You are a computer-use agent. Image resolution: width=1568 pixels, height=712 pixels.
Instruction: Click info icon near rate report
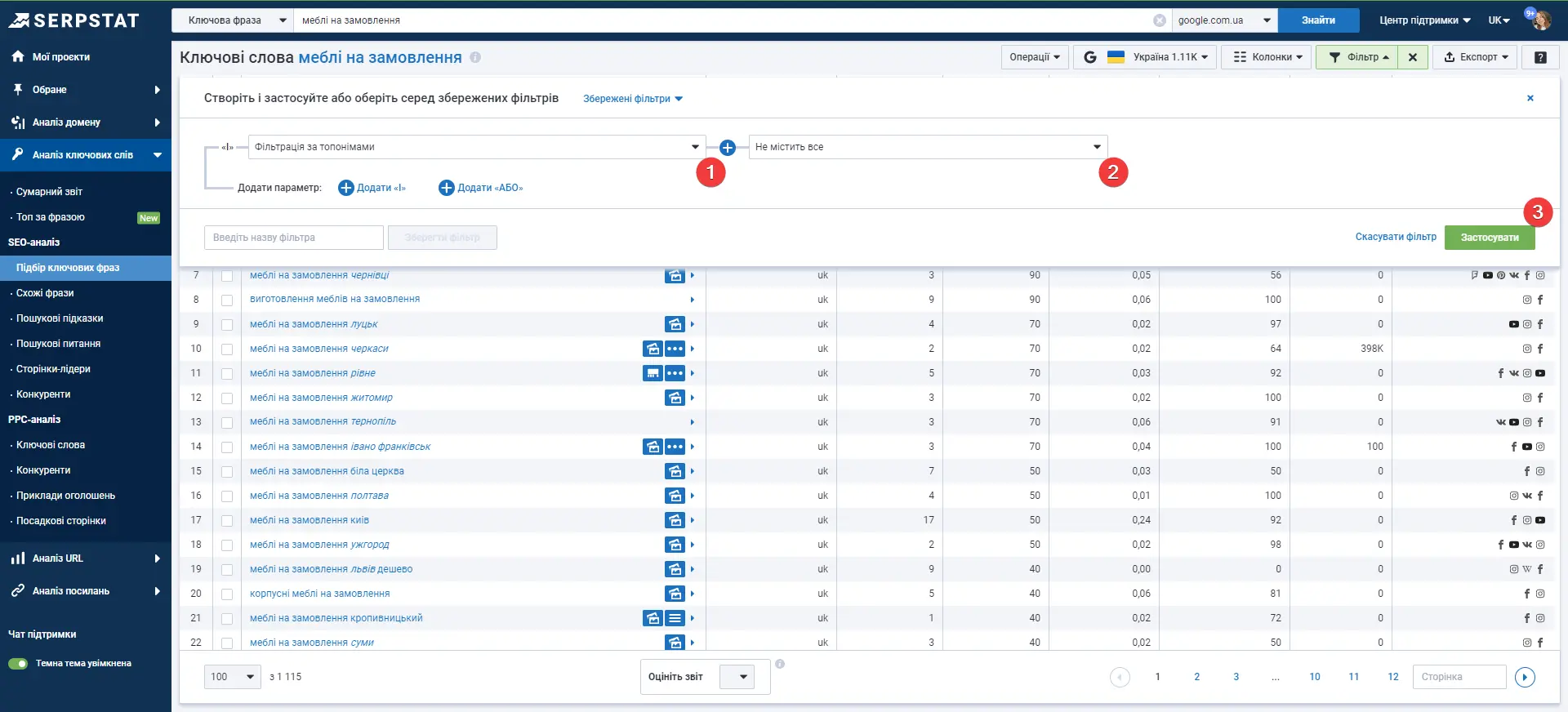click(780, 664)
